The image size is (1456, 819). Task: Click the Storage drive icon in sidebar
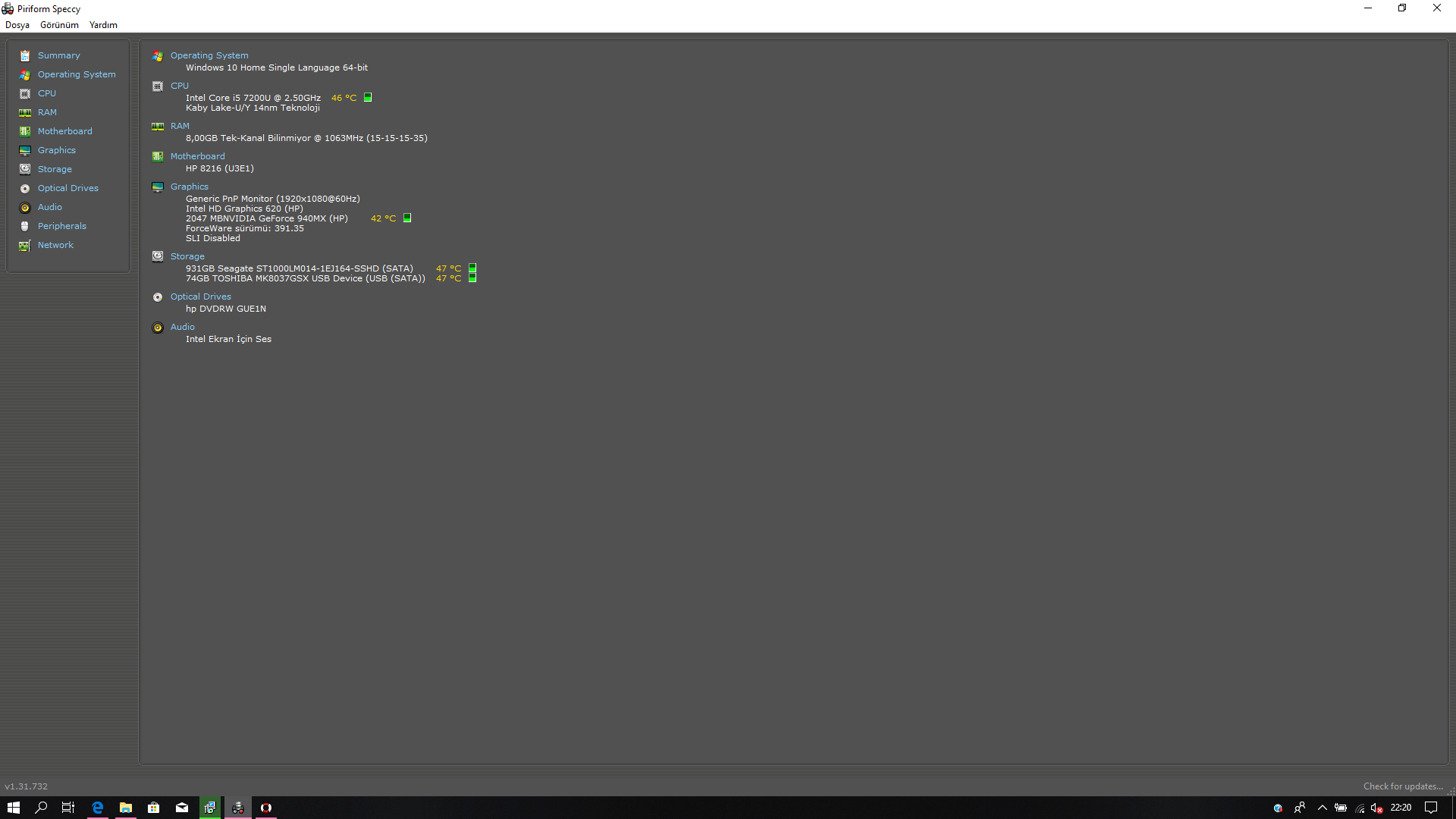click(25, 169)
